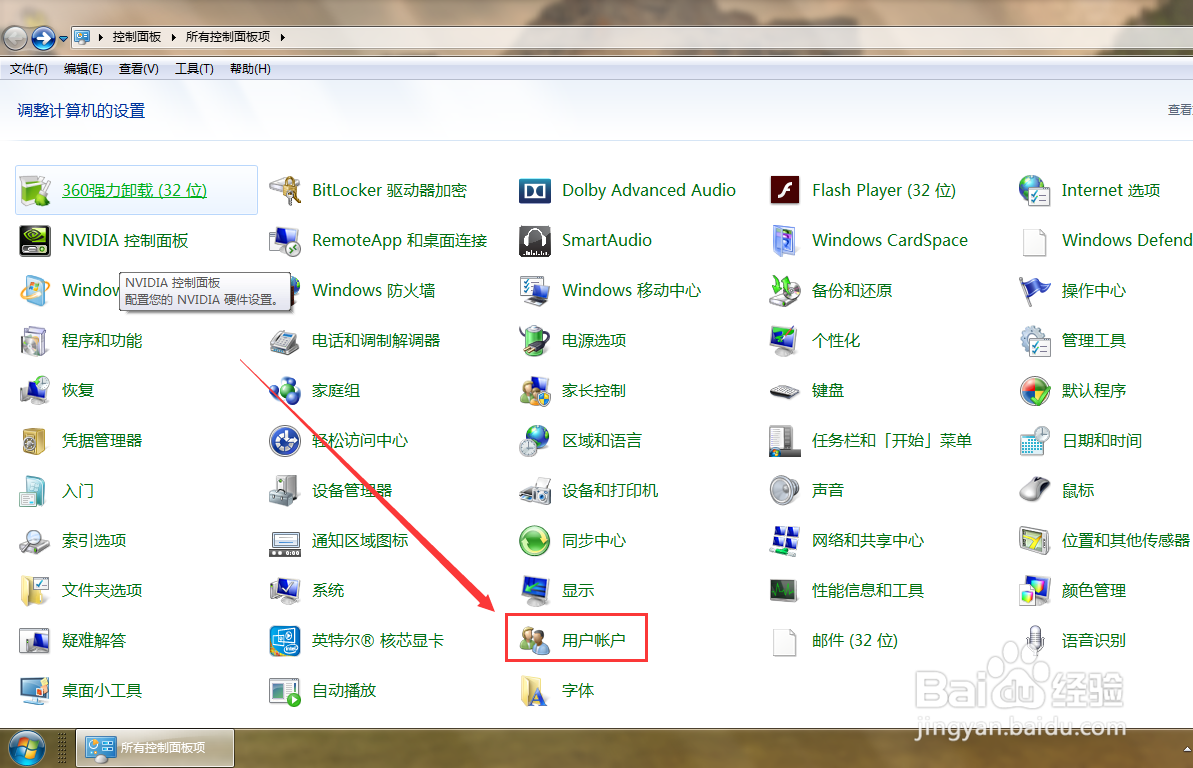Open the 备份和还原 icon
Screen dimensions: 1193x768
pyautogui.click(x=785, y=291)
